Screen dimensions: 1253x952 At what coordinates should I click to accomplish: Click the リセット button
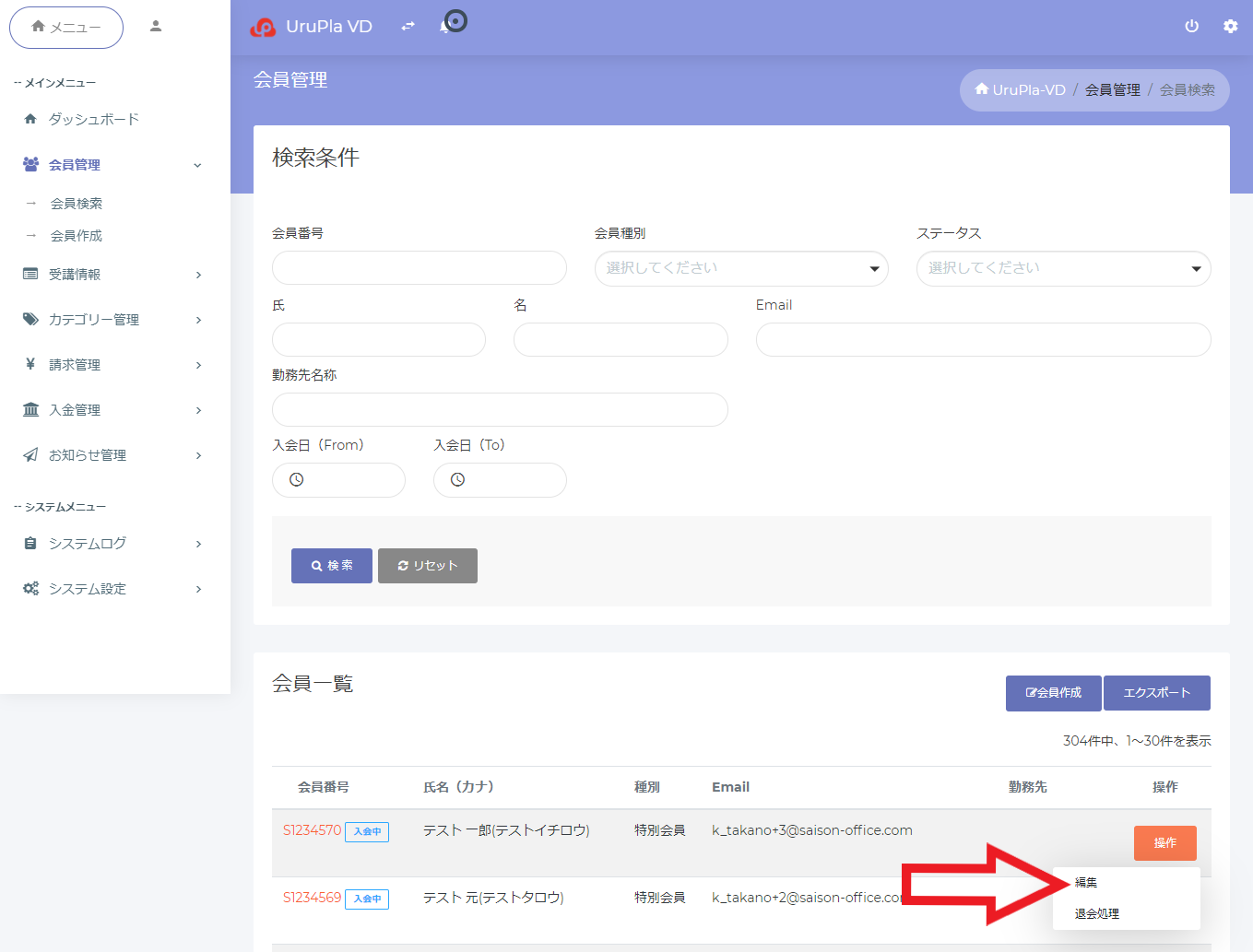click(428, 566)
